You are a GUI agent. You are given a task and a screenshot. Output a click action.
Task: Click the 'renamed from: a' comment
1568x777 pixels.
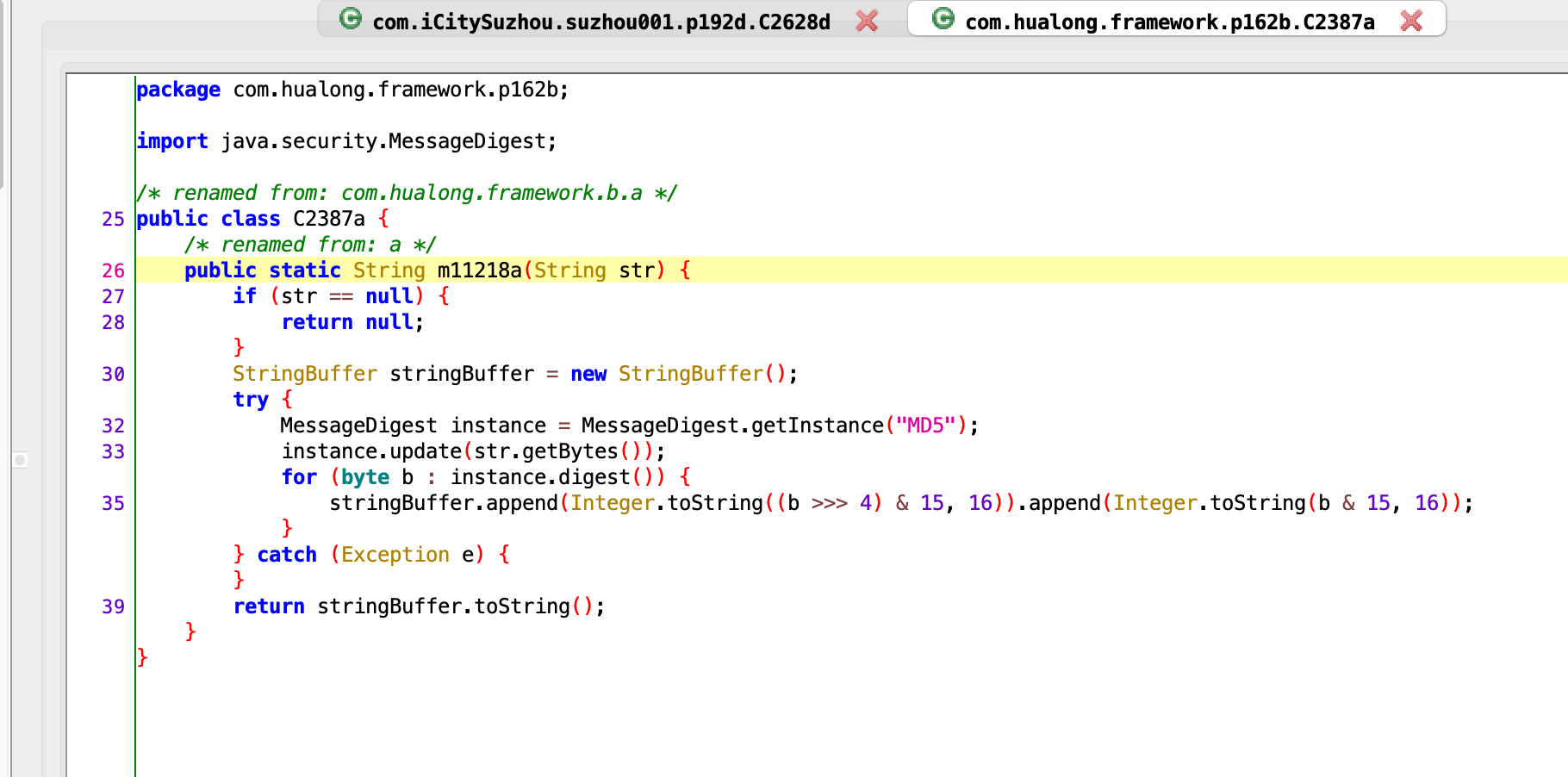pos(310,245)
